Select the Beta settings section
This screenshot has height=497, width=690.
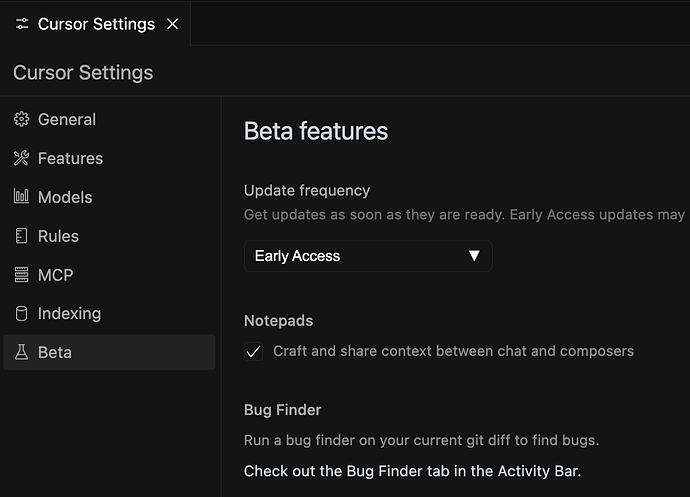click(x=109, y=352)
